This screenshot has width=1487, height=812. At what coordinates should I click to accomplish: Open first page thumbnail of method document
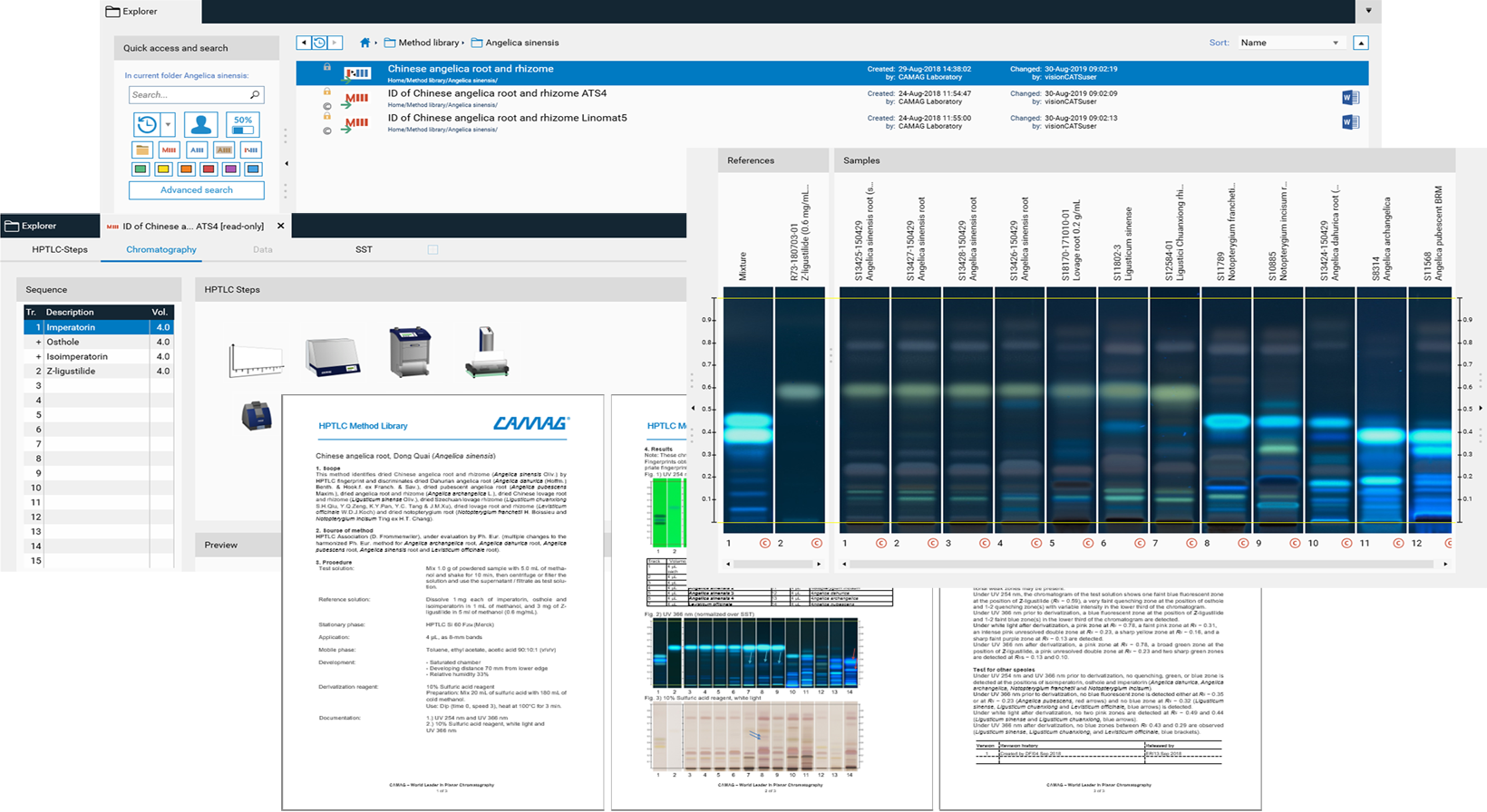pyautogui.click(x=442, y=602)
